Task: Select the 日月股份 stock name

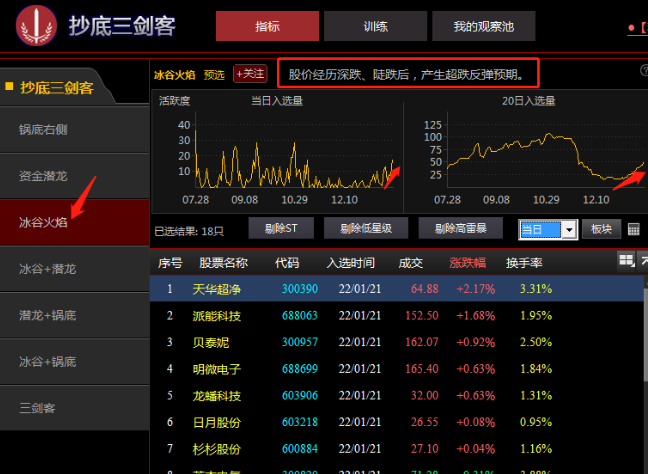Action: point(217,422)
